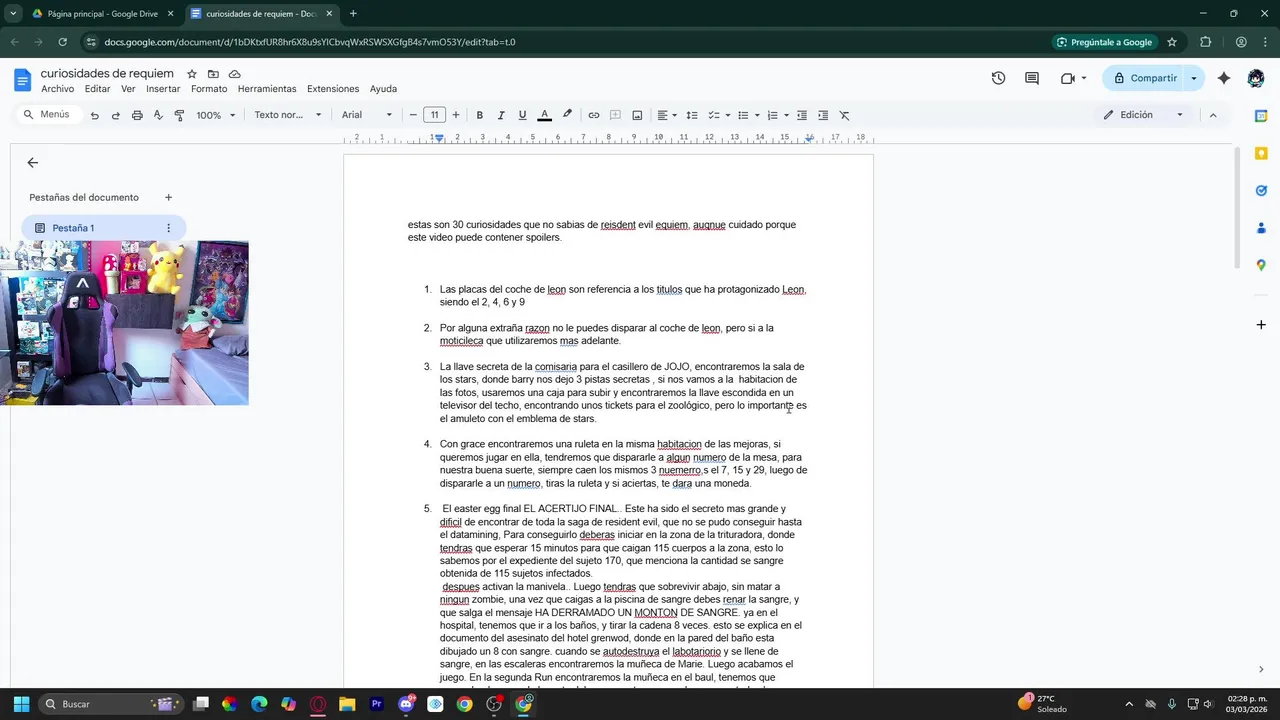
Task: Open the Editar menu
Action: 98,89
